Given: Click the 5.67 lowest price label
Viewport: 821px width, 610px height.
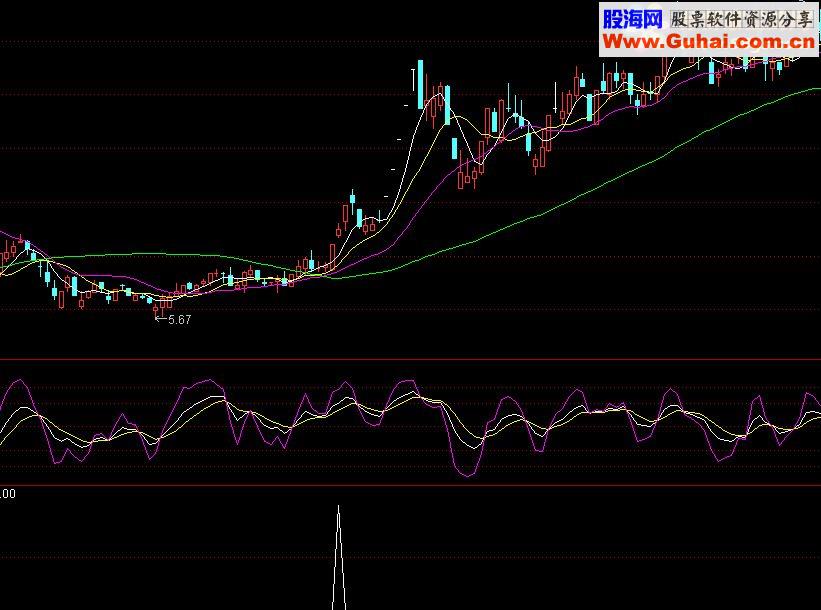Looking at the screenshot, I should [180, 319].
